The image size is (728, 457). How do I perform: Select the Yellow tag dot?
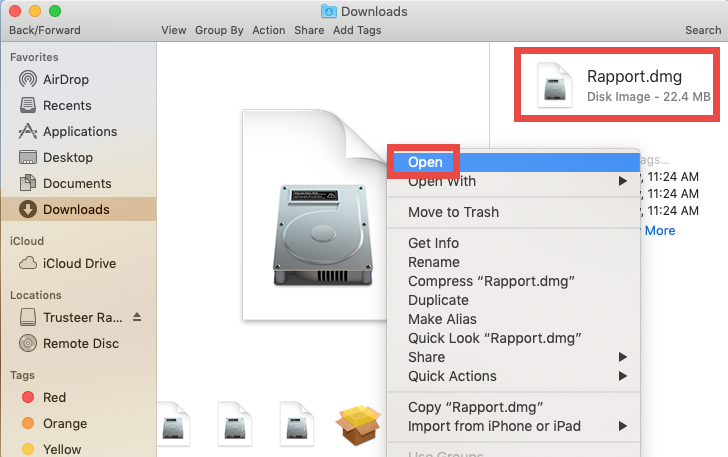pos(28,449)
